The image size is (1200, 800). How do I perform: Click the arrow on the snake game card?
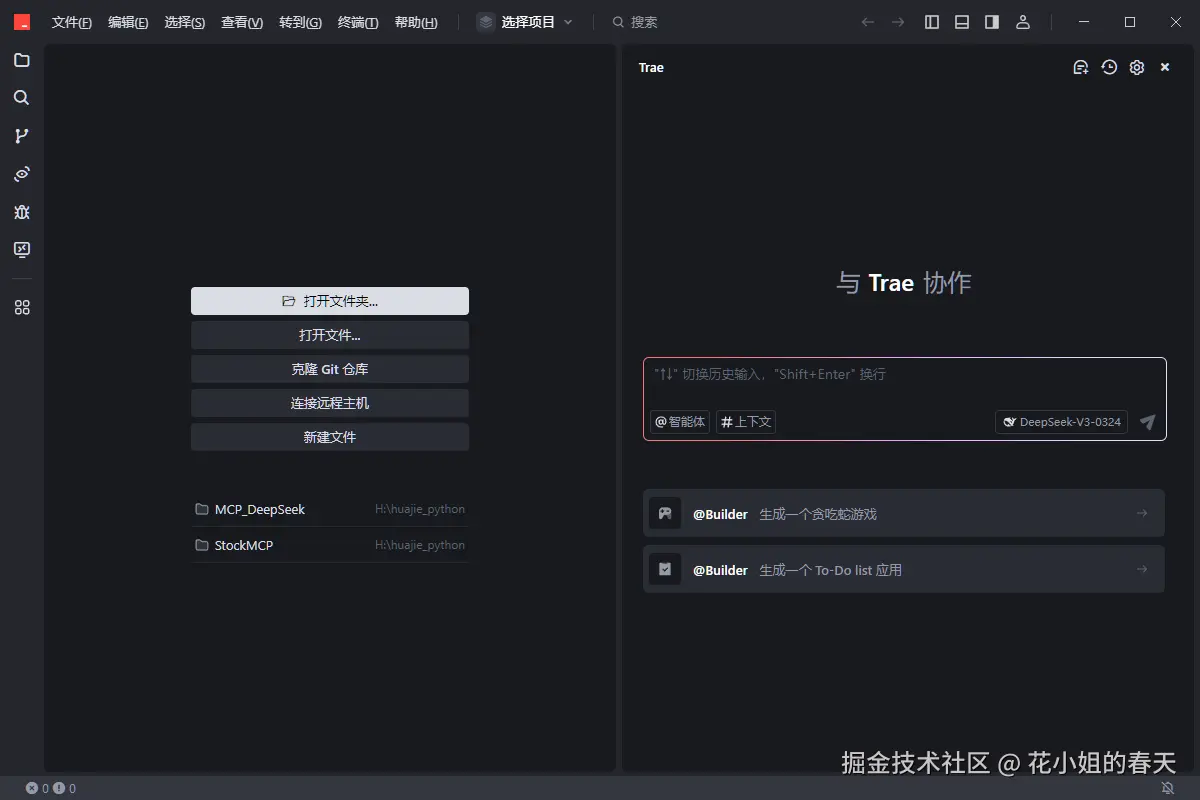1142,513
